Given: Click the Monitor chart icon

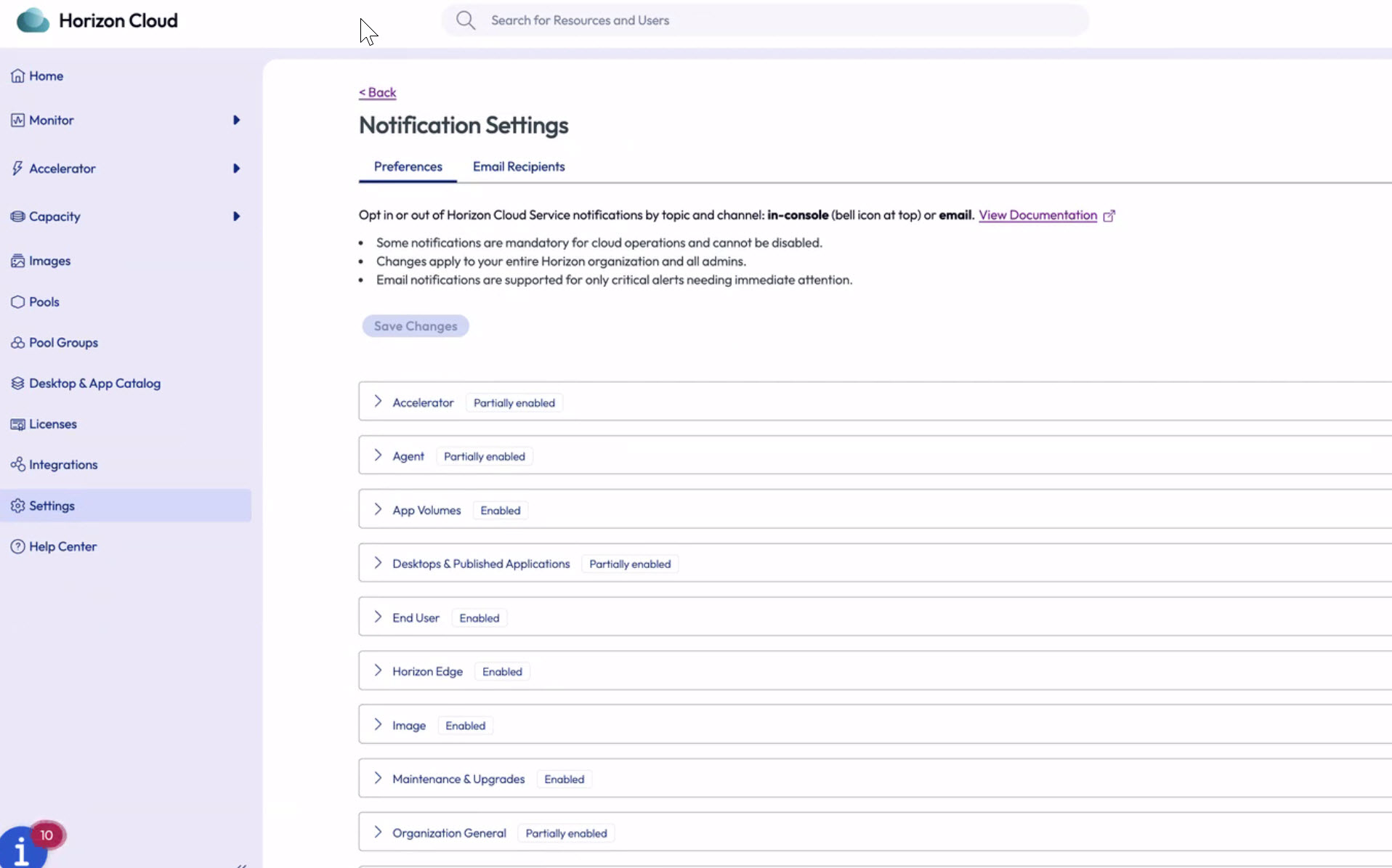Looking at the screenshot, I should pos(18,120).
